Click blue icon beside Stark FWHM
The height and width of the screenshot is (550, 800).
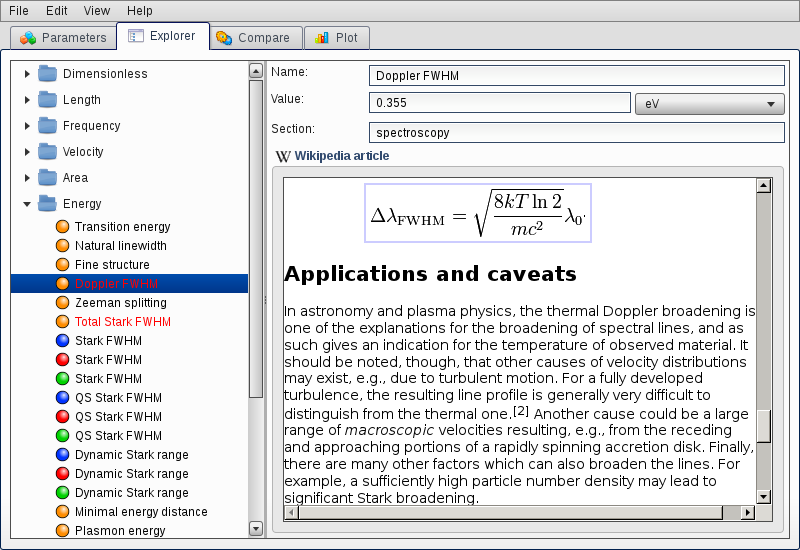(62, 340)
